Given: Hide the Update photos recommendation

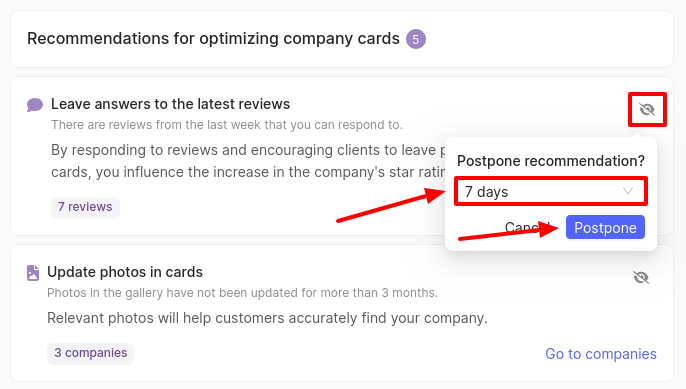Looking at the screenshot, I should [x=641, y=277].
